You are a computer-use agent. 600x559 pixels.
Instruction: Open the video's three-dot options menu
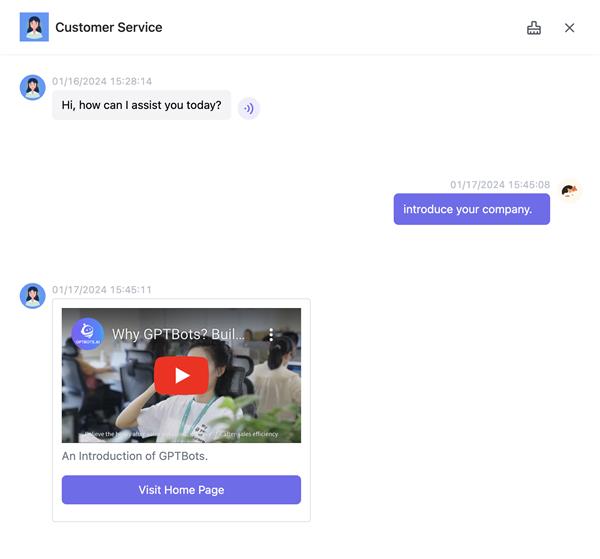pyautogui.click(x=271, y=335)
